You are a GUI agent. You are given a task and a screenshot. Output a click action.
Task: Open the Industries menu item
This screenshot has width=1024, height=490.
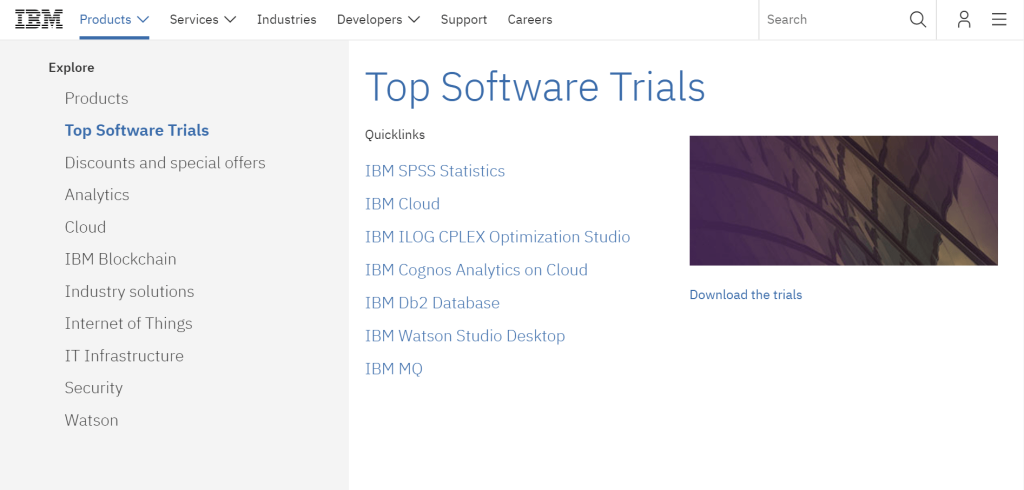point(286,20)
